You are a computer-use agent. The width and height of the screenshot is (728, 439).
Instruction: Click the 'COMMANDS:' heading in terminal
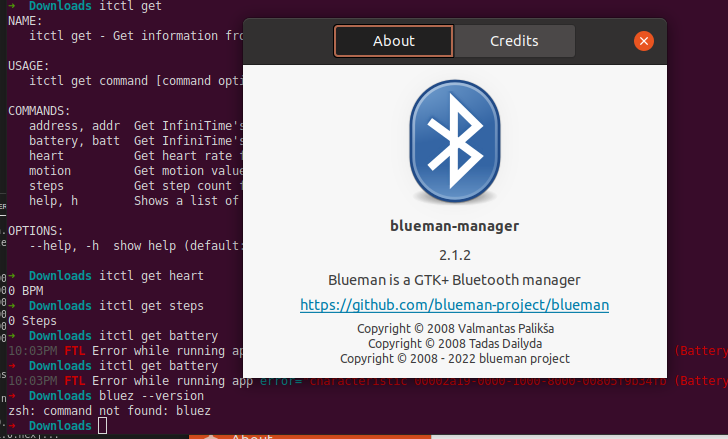(39, 110)
